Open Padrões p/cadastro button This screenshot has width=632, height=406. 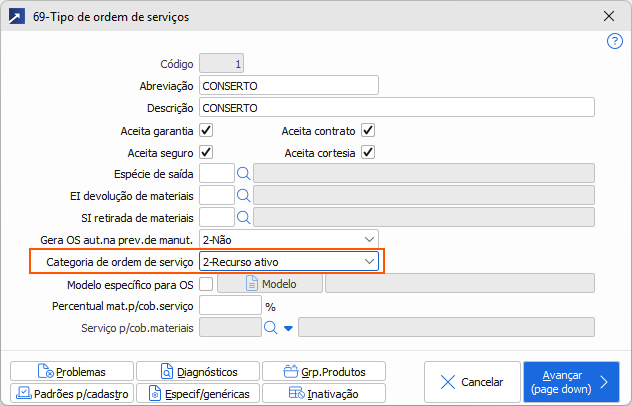pos(72,393)
